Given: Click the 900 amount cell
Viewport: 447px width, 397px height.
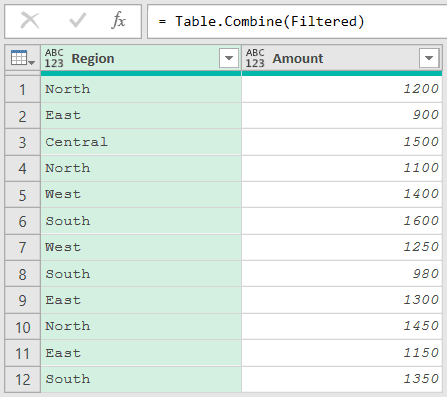Looking at the screenshot, I should click(x=342, y=116).
